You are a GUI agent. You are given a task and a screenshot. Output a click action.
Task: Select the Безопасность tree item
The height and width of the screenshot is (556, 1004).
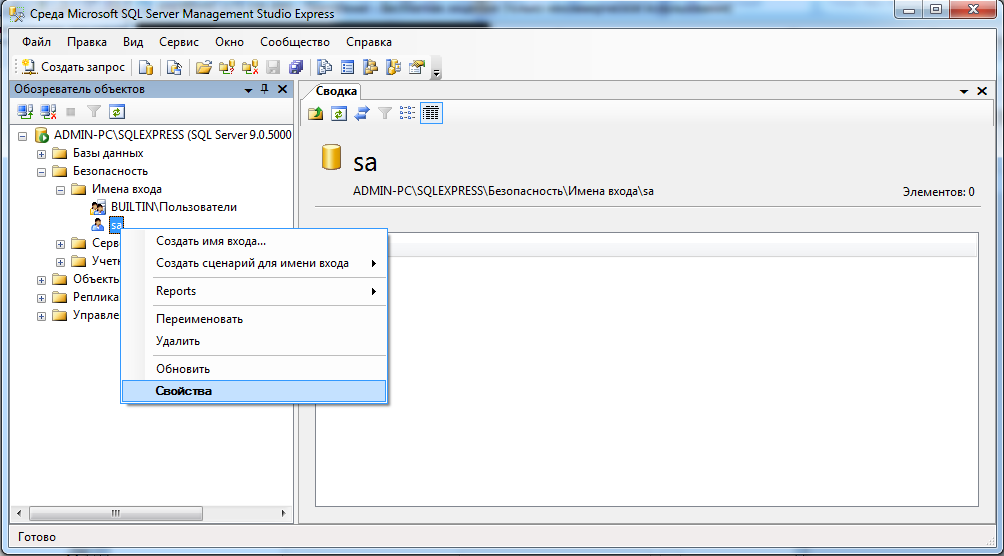[x=110, y=171]
